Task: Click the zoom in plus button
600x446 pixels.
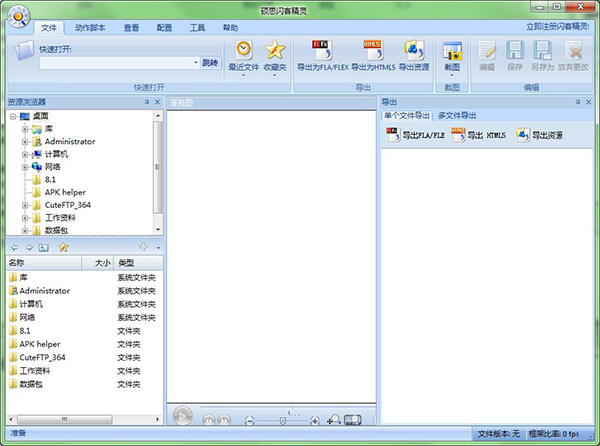Action: point(315,421)
